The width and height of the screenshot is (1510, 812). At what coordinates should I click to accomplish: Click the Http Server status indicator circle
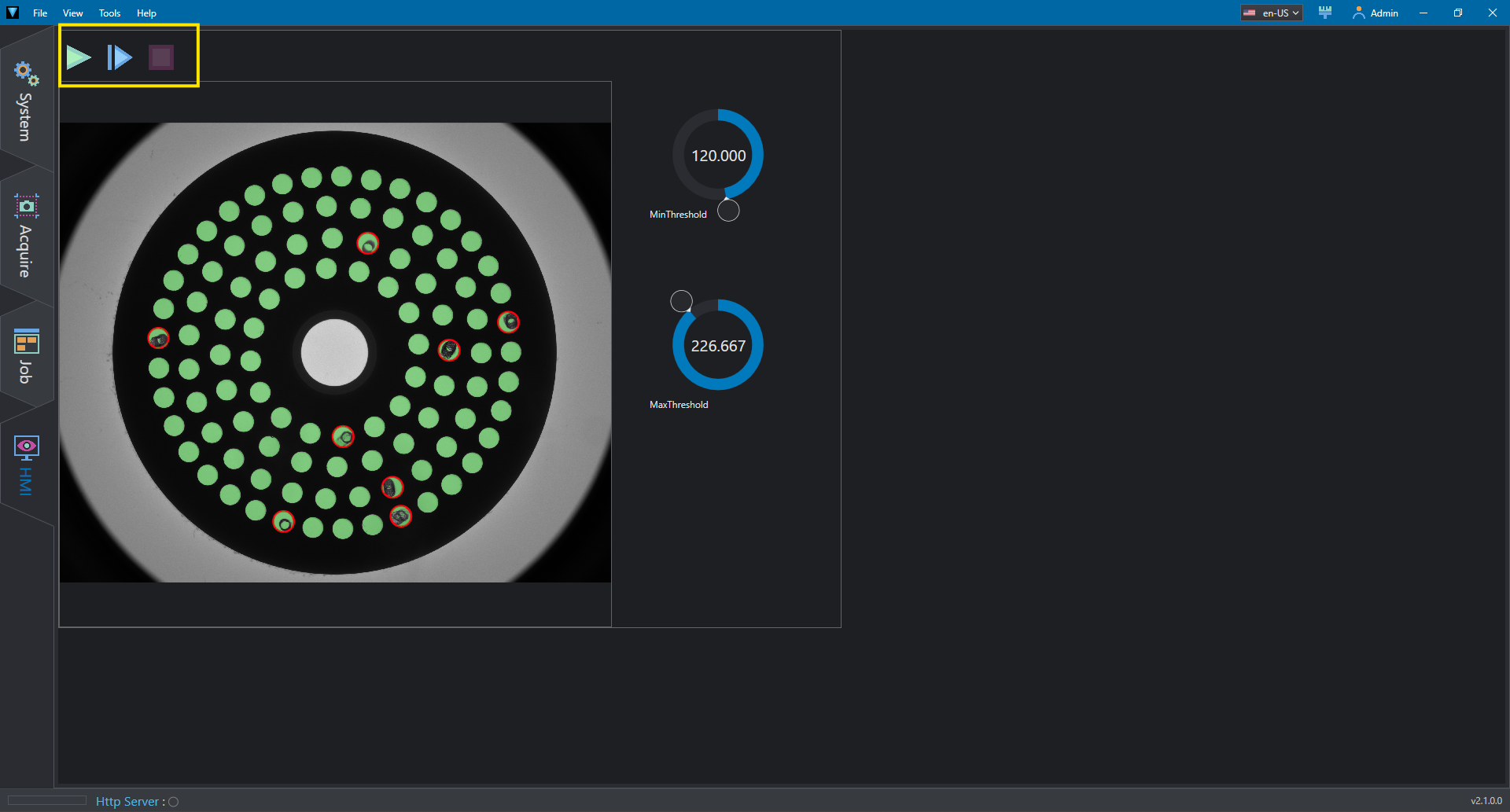174,802
